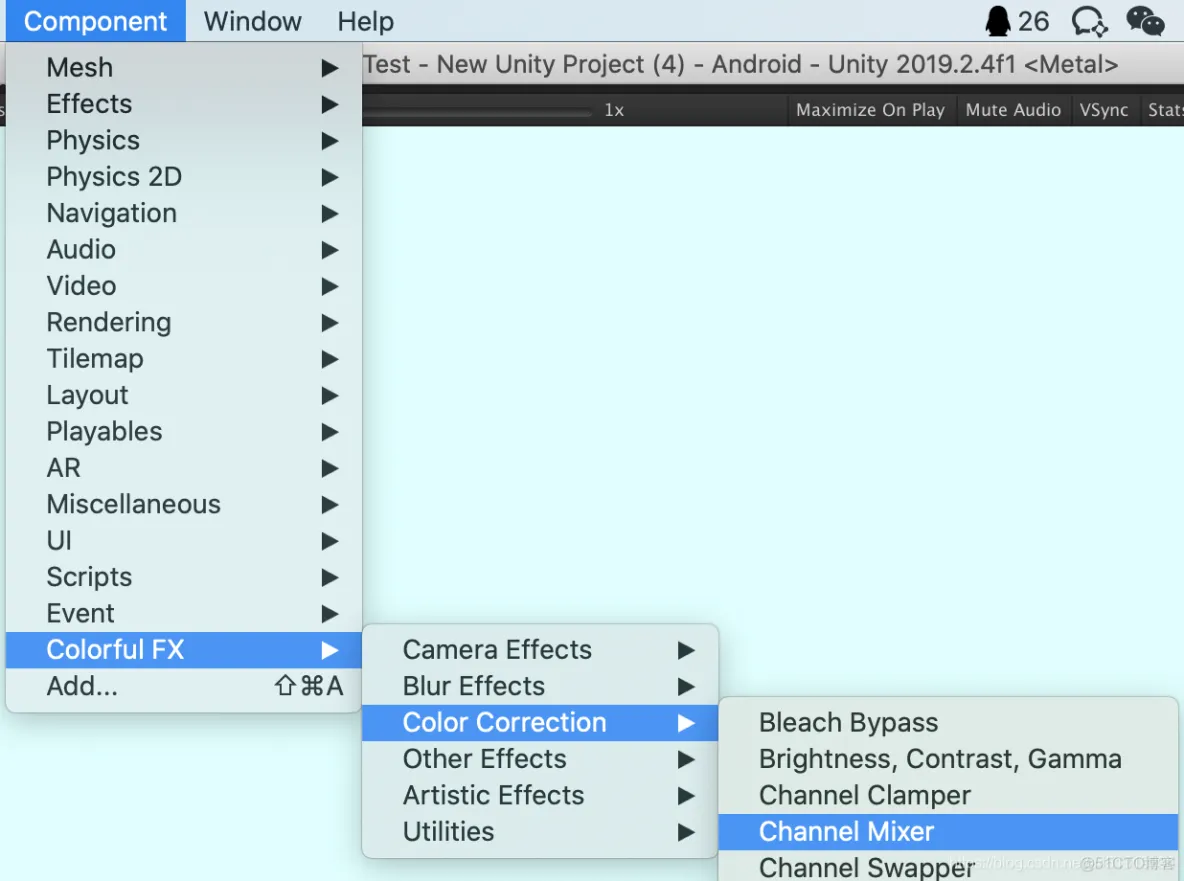Expand the Scripts submenu
This screenshot has height=881, width=1184.
[183, 577]
